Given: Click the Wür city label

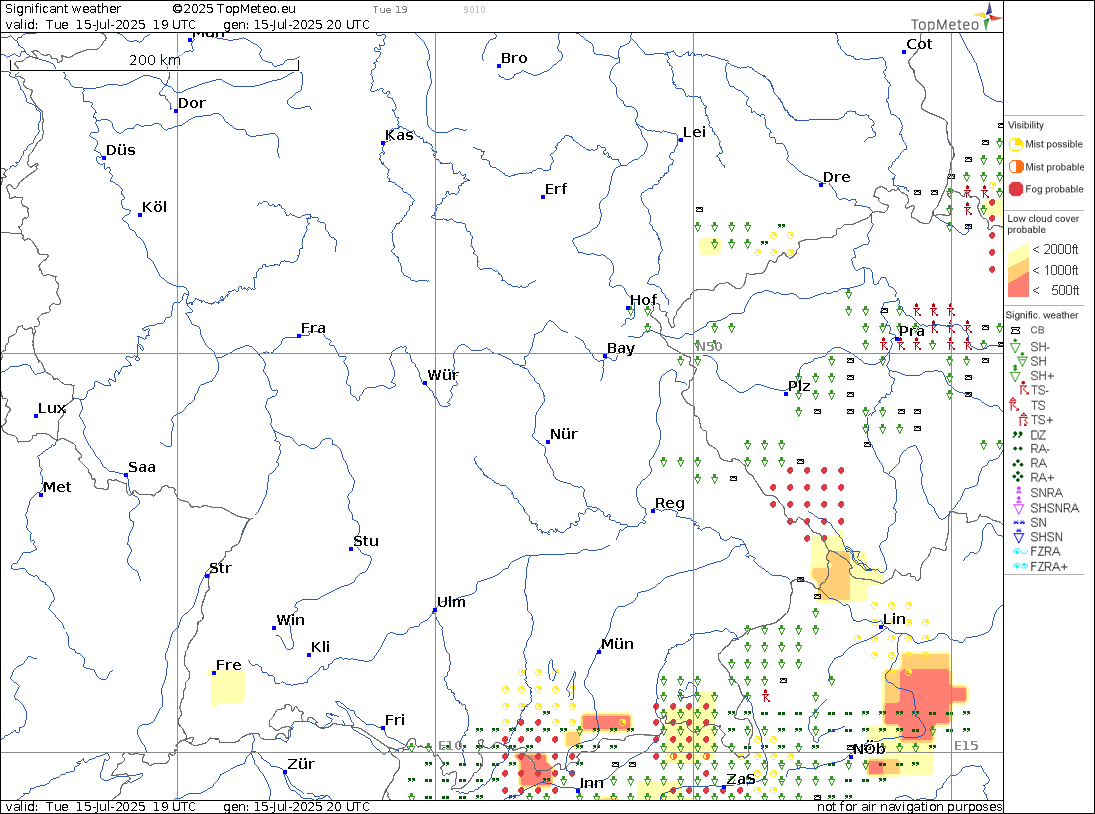Looking at the screenshot, I should click(443, 375).
